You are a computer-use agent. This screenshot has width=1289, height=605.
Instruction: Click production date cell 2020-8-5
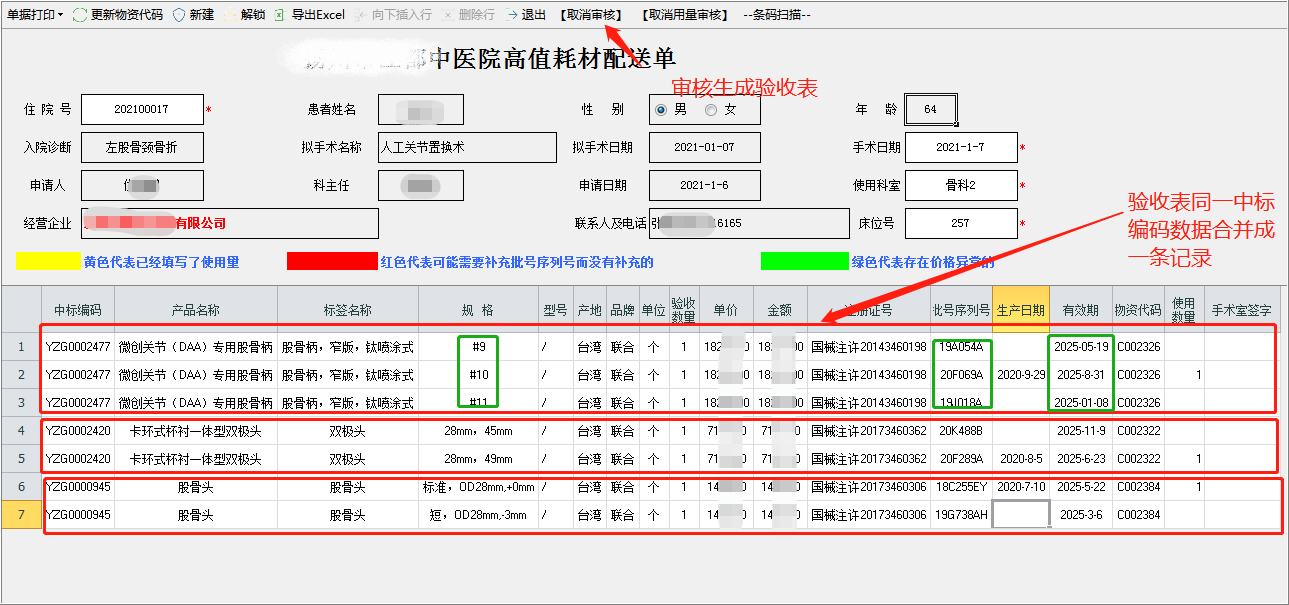coord(1020,459)
